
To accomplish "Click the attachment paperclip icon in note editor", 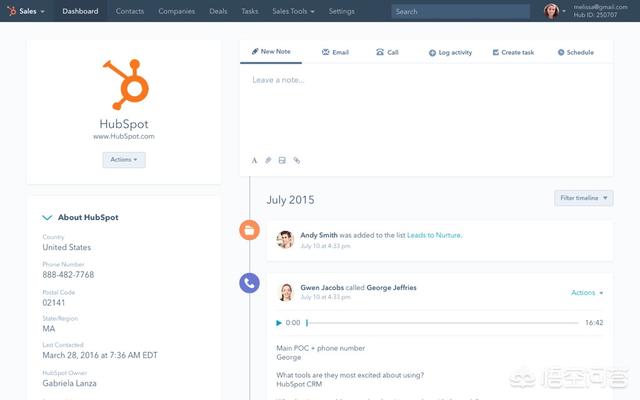I will click(x=268, y=160).
